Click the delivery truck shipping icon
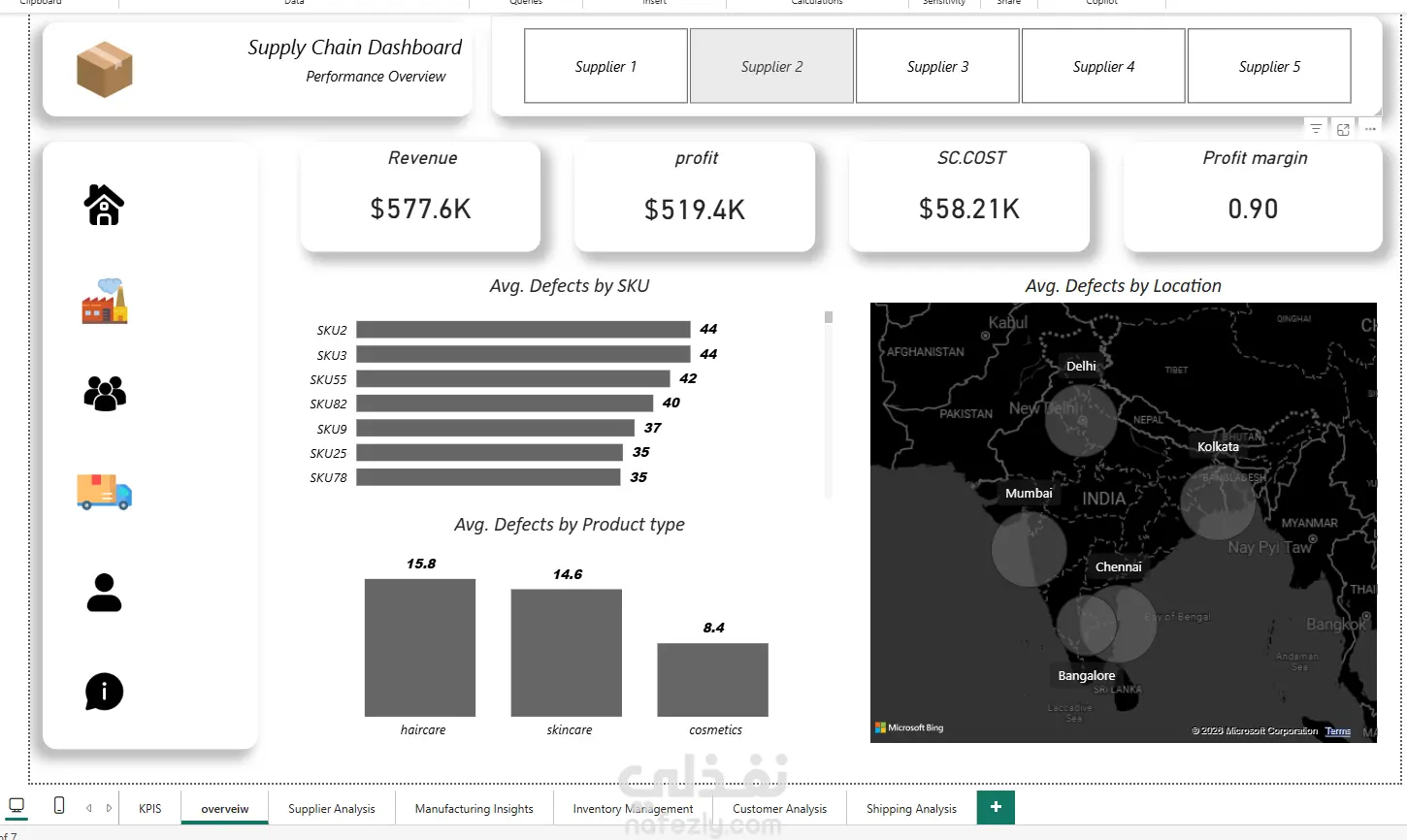 coord(105,492)
